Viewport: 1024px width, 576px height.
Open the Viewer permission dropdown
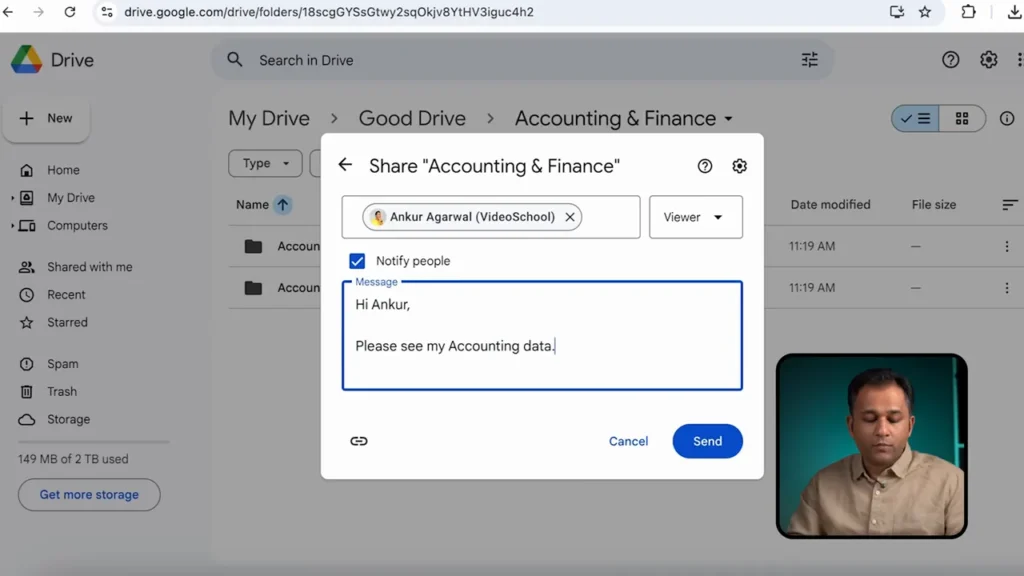(x=695, y=217)
